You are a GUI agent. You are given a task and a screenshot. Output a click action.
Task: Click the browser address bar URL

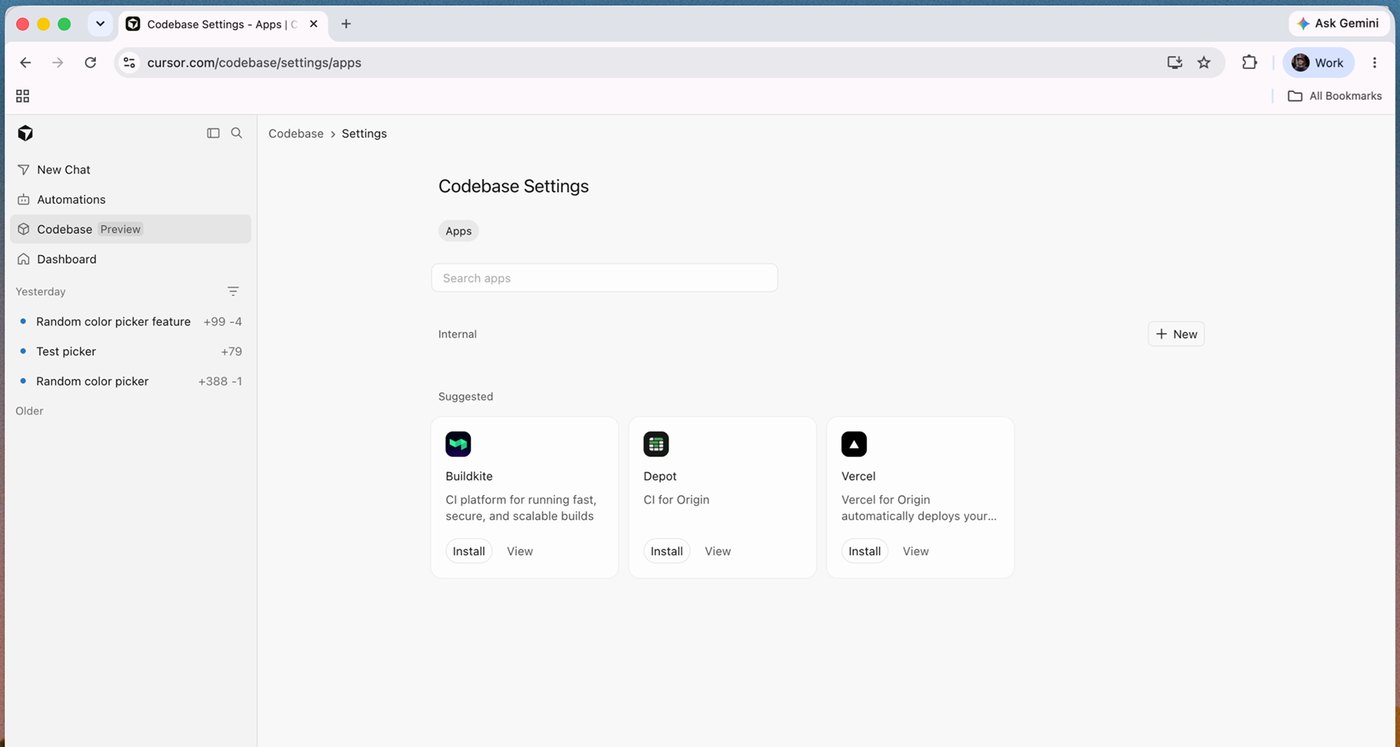coord(254,62)
